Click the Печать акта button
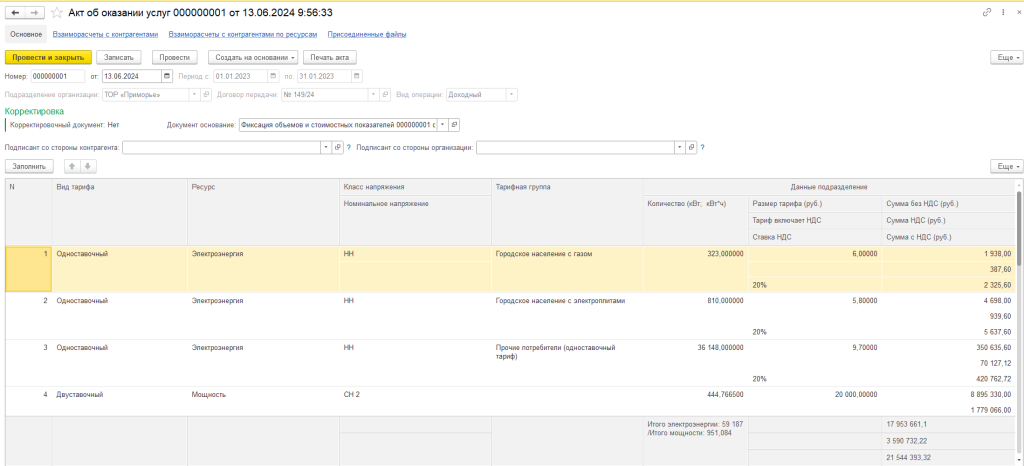The height and width of the screenshot is (466, 1024). (329, 57)
